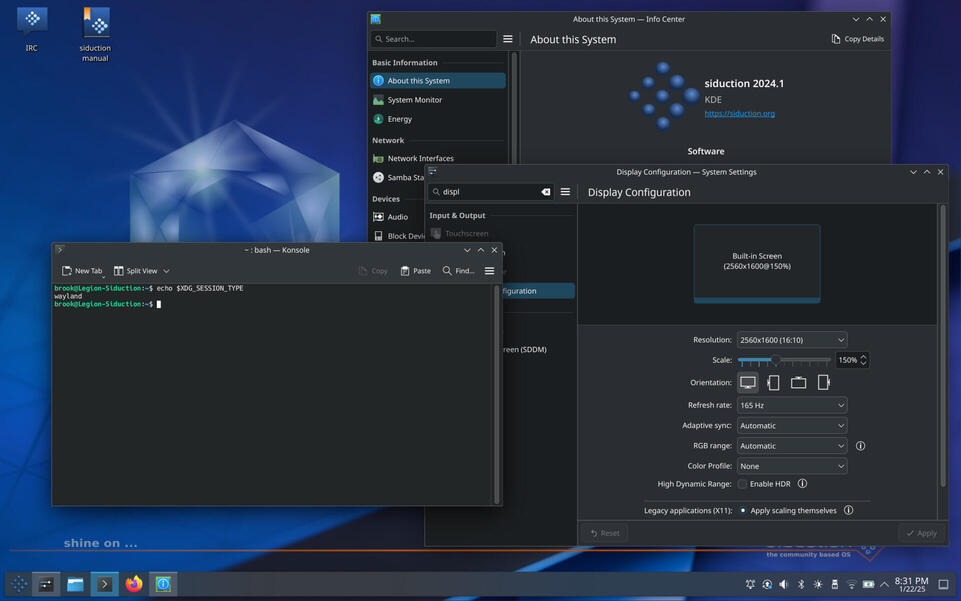This screenshot has width=961, height=601.
Task: Open the Konsole hamburger menu
Action: pyautogui.click(x=489, y=271)
